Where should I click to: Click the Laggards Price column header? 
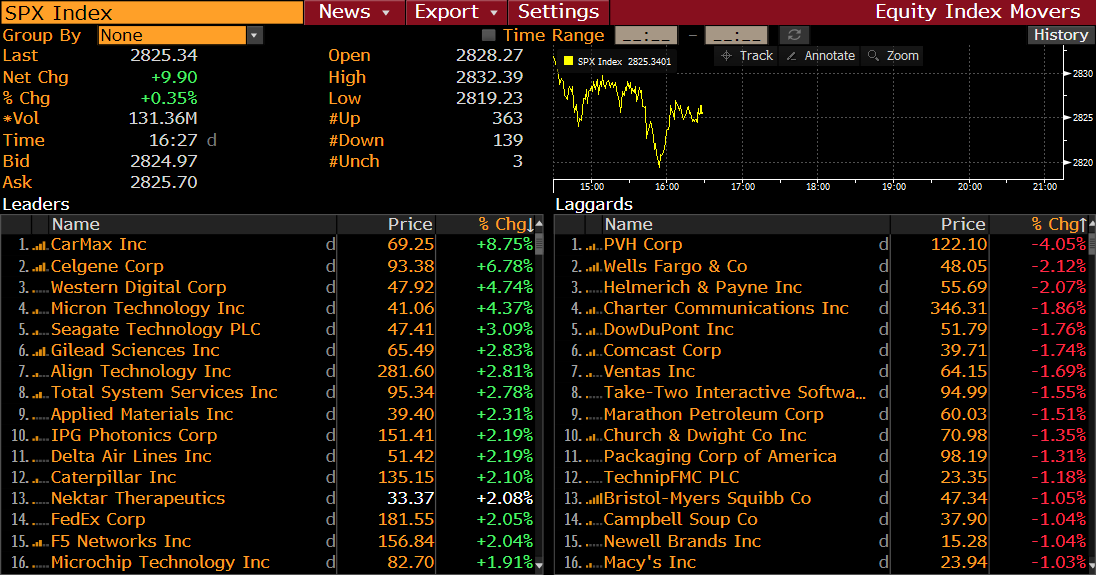[939, 224]
